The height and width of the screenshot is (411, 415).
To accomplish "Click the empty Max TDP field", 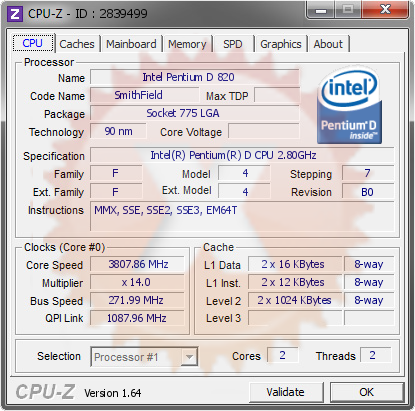I will point(277,95).
